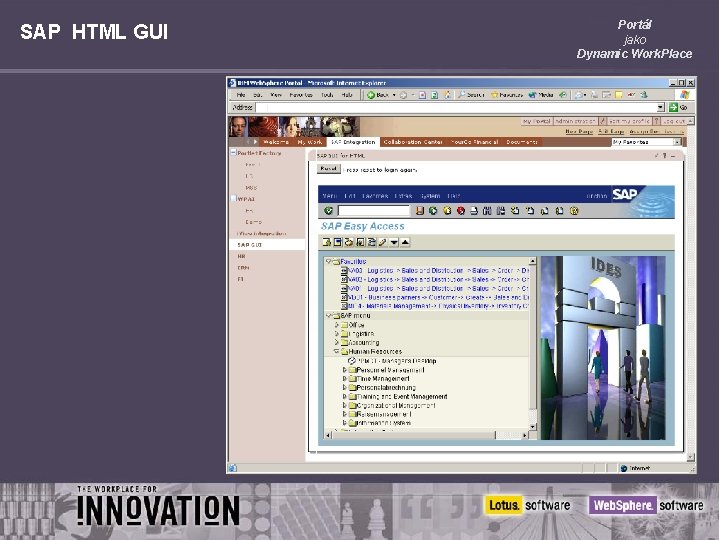Open the File menu in Internet Explorer

pos(241,95)
